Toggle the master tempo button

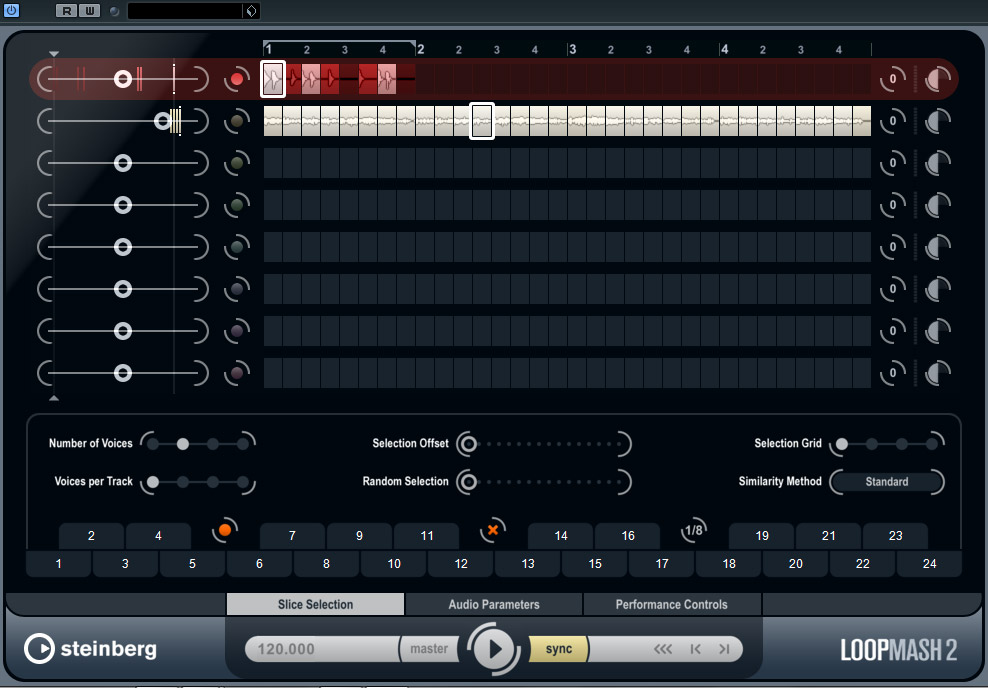pyautogui.click(x=429, y=649)
